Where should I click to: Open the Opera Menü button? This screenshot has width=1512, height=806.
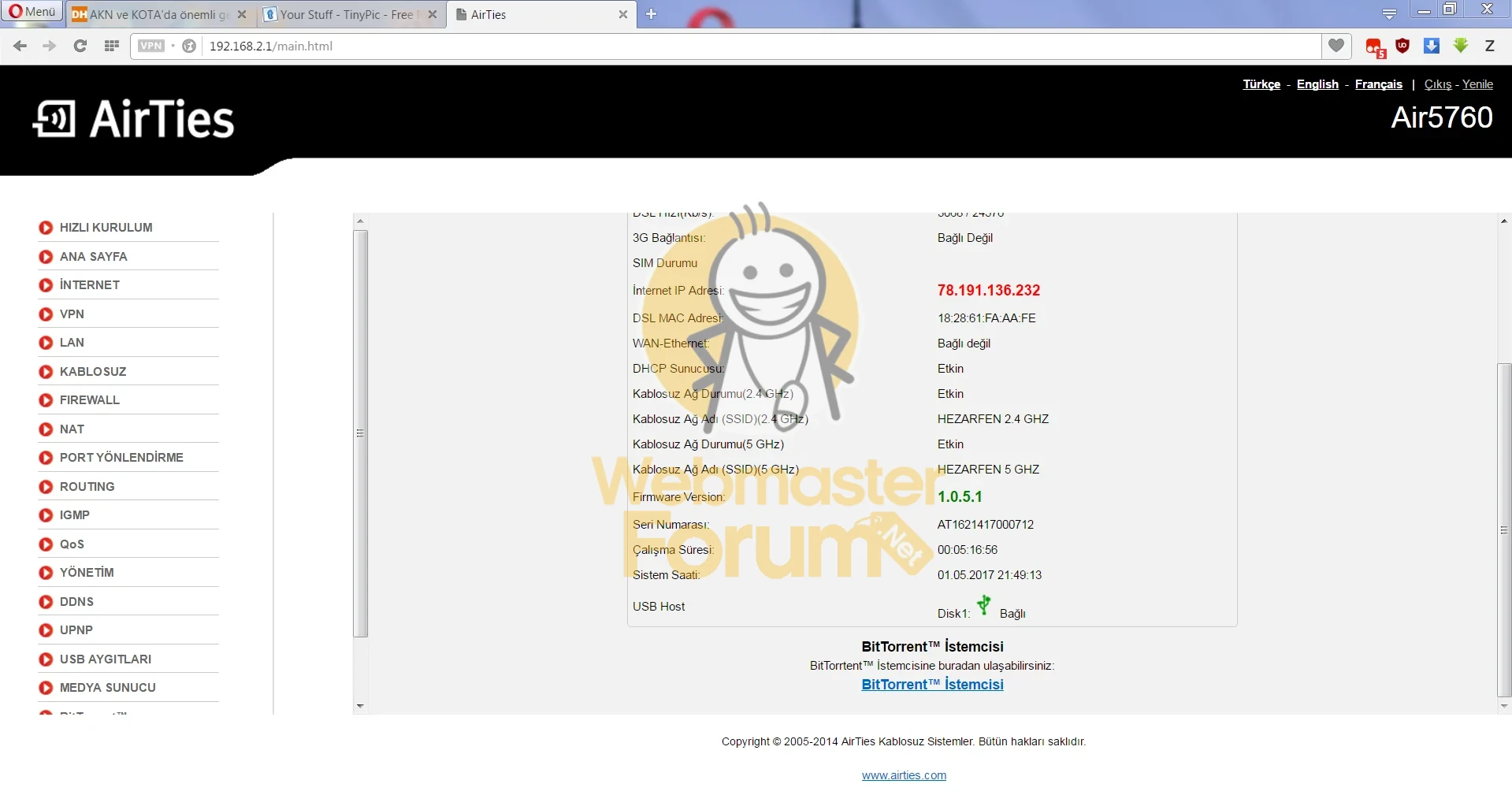pos(32,12)
